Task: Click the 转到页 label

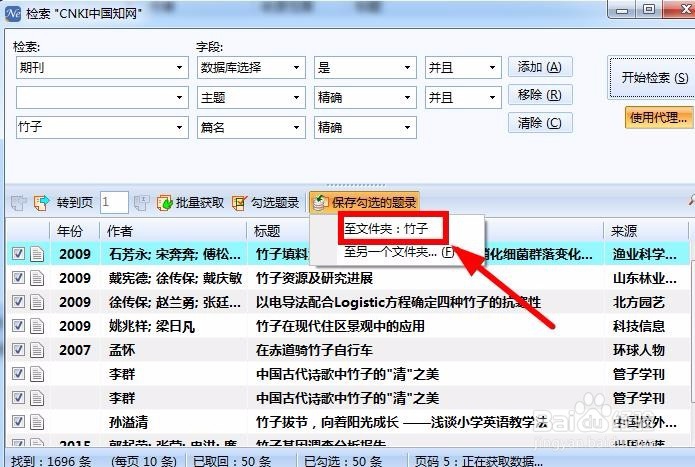Action: 74,203
